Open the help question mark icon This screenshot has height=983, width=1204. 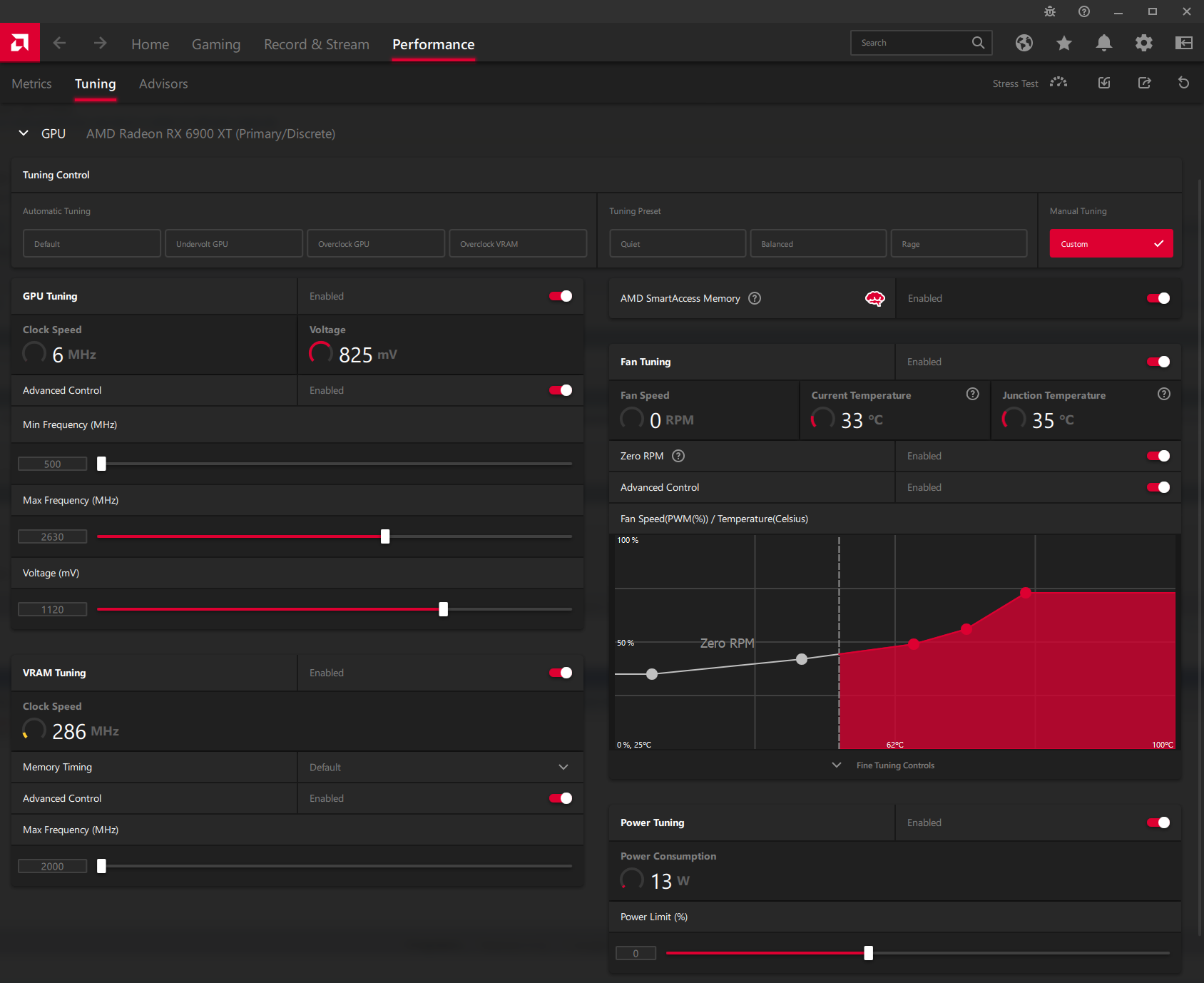click(1084, 11)
